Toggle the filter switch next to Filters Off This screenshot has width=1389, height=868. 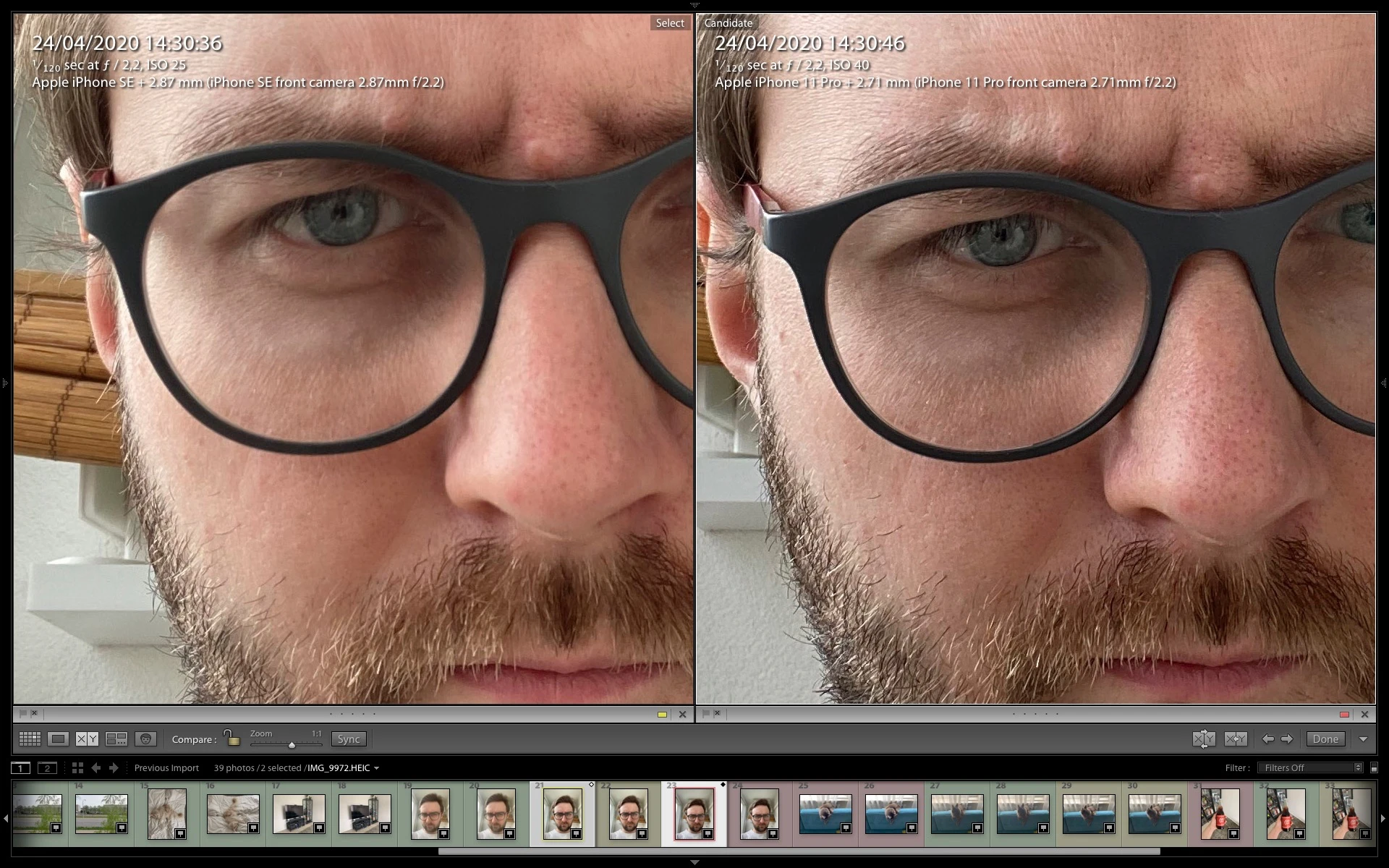[1374, 767]
